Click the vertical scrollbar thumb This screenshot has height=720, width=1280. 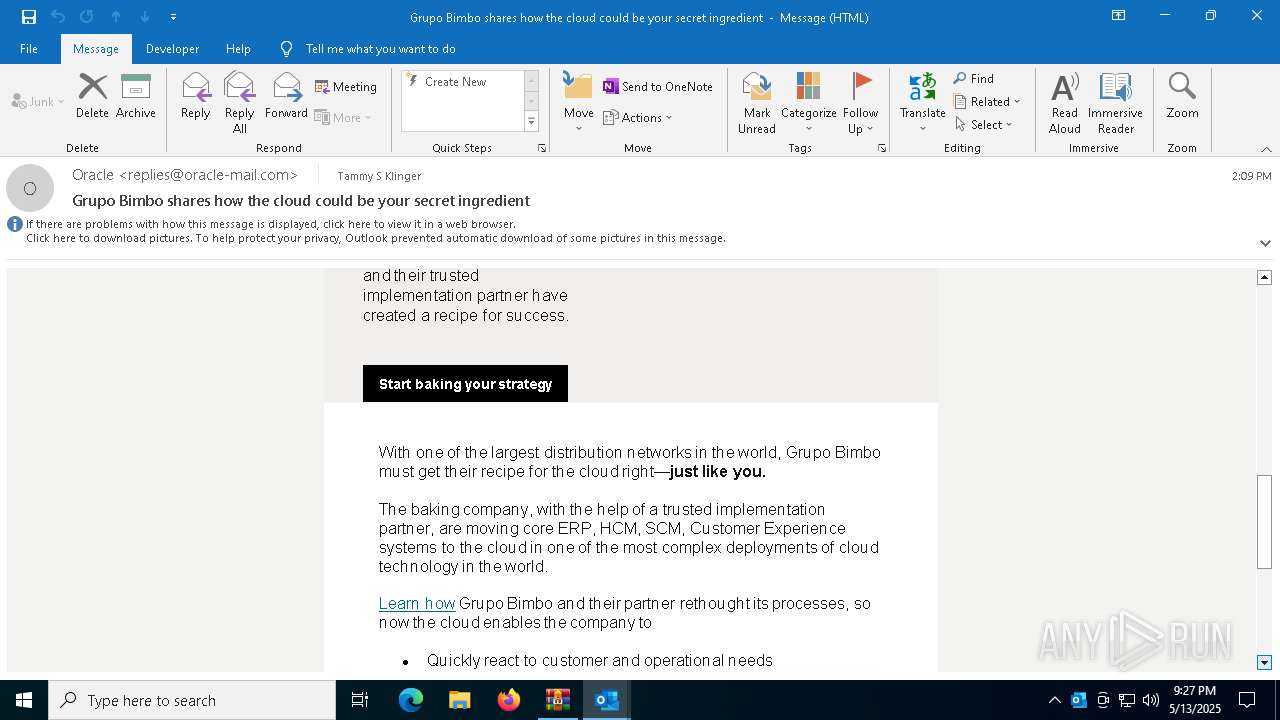(1264, 522)
